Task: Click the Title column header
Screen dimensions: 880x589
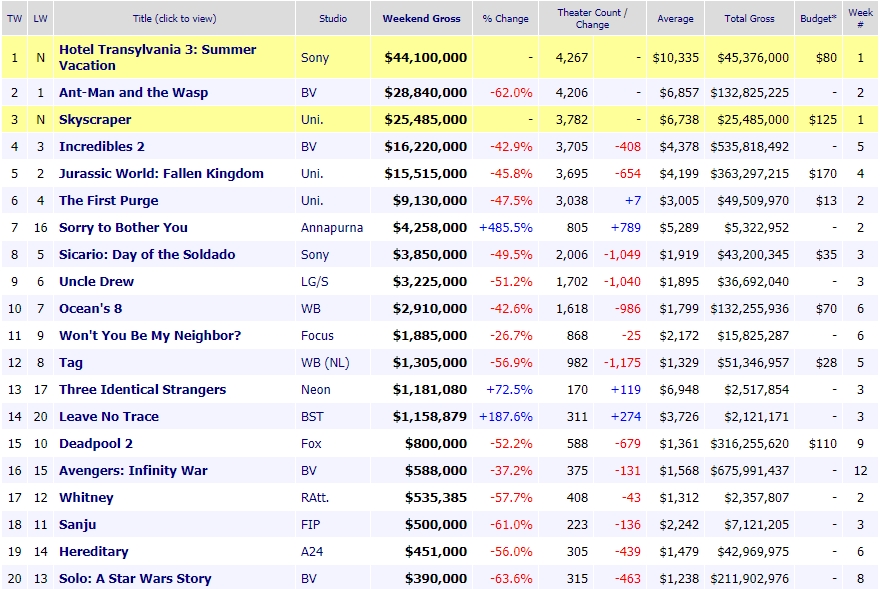Action: [175, 19]
